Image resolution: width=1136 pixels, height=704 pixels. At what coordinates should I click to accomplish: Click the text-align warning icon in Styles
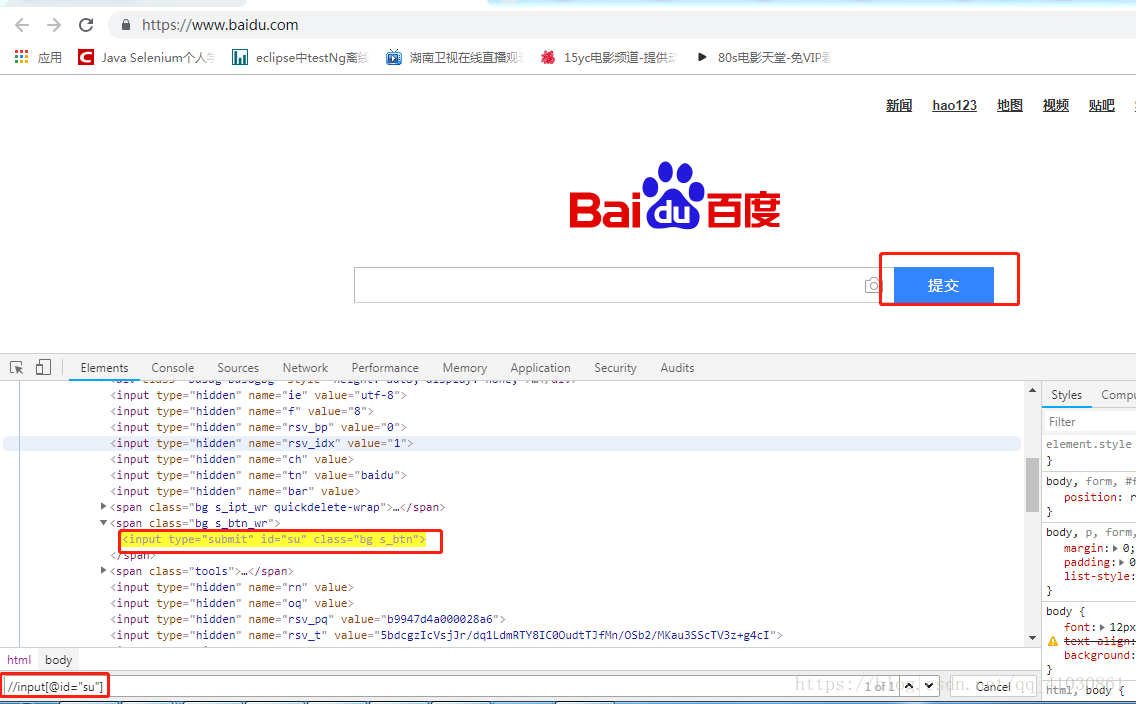coord(1053,641)
